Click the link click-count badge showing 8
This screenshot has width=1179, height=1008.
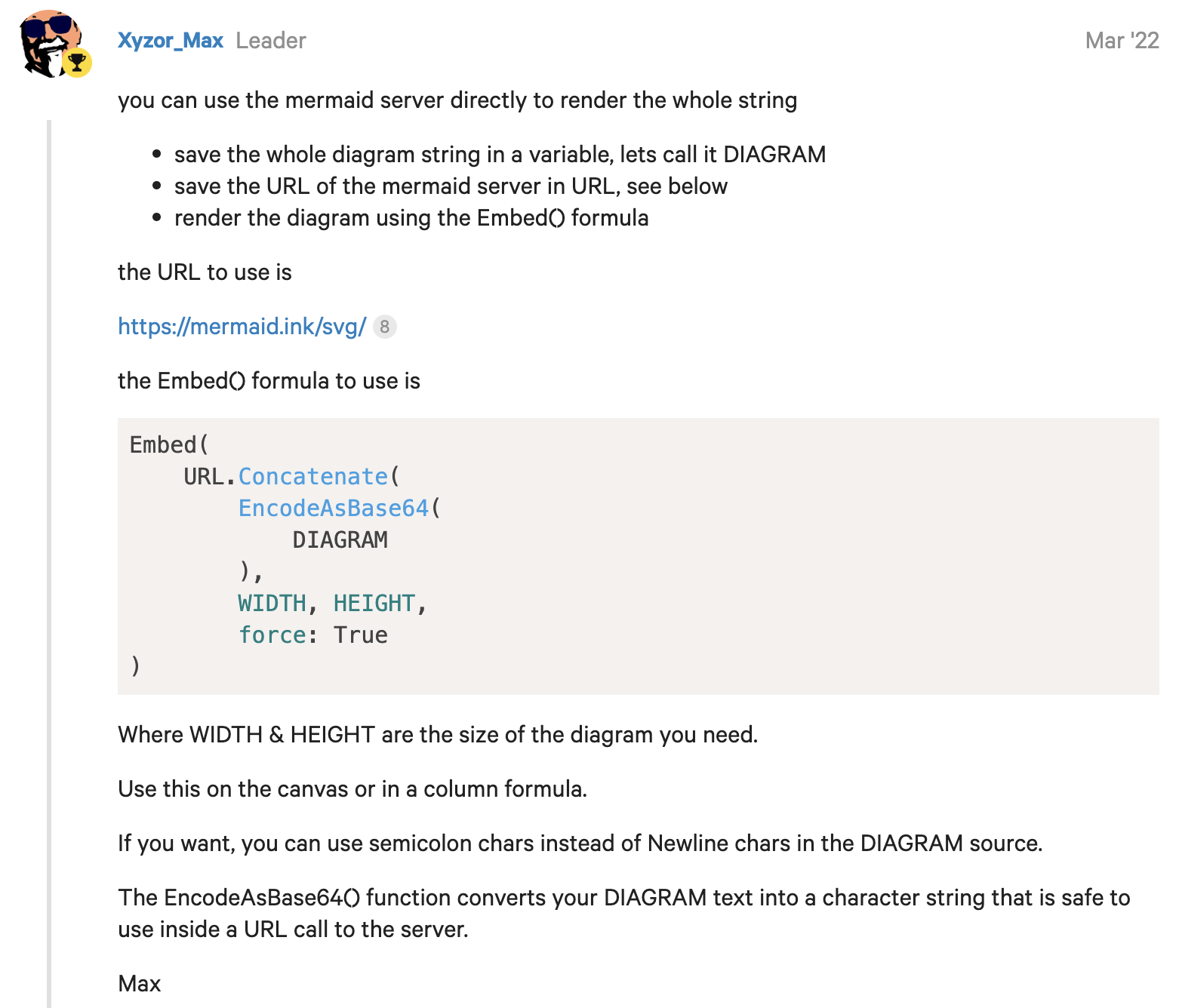click(x=385, y=327)
